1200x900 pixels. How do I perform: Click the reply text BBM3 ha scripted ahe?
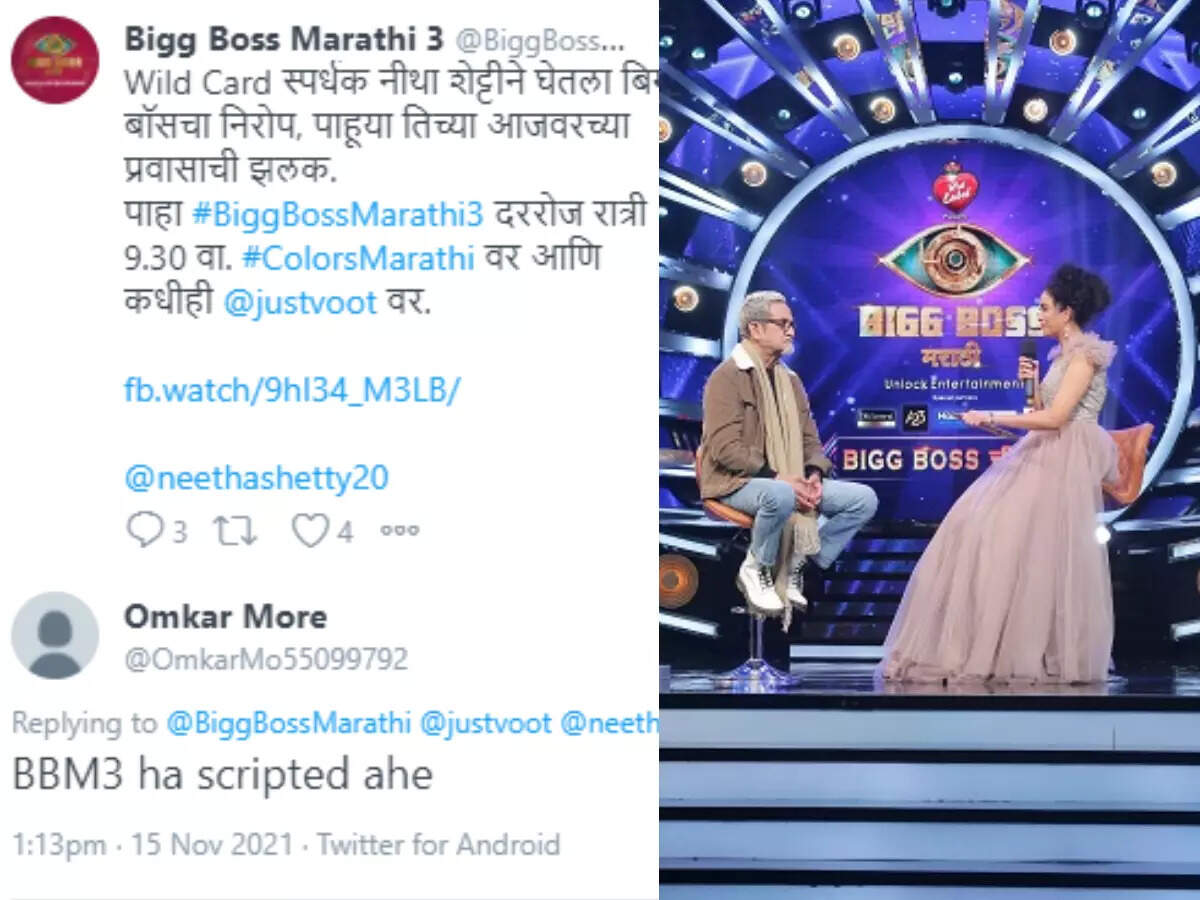[x=222, y=775]
